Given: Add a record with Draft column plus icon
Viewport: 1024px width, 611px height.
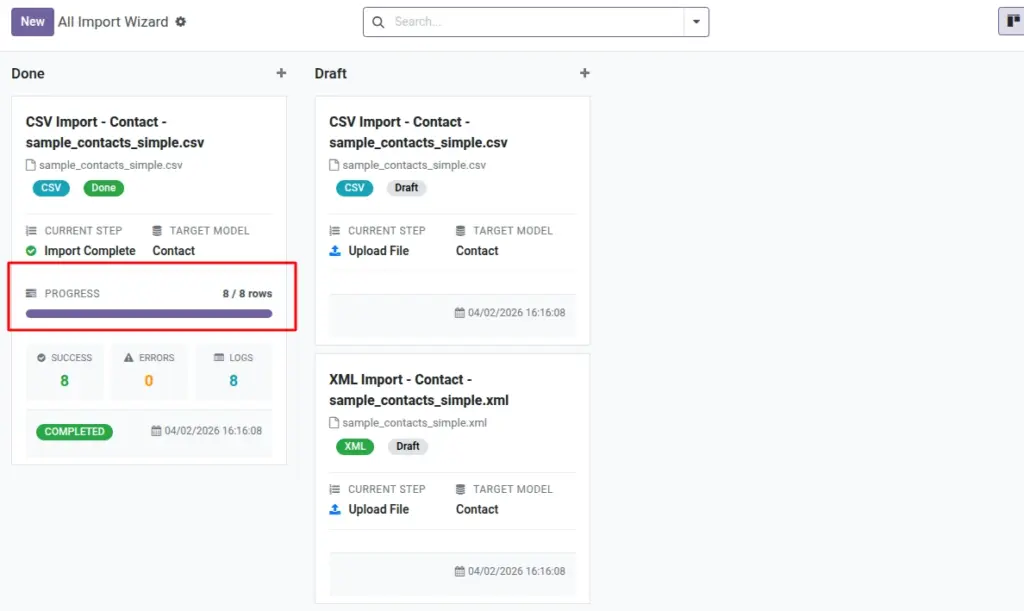Looking at the screenshot, I should click(584, 73).
